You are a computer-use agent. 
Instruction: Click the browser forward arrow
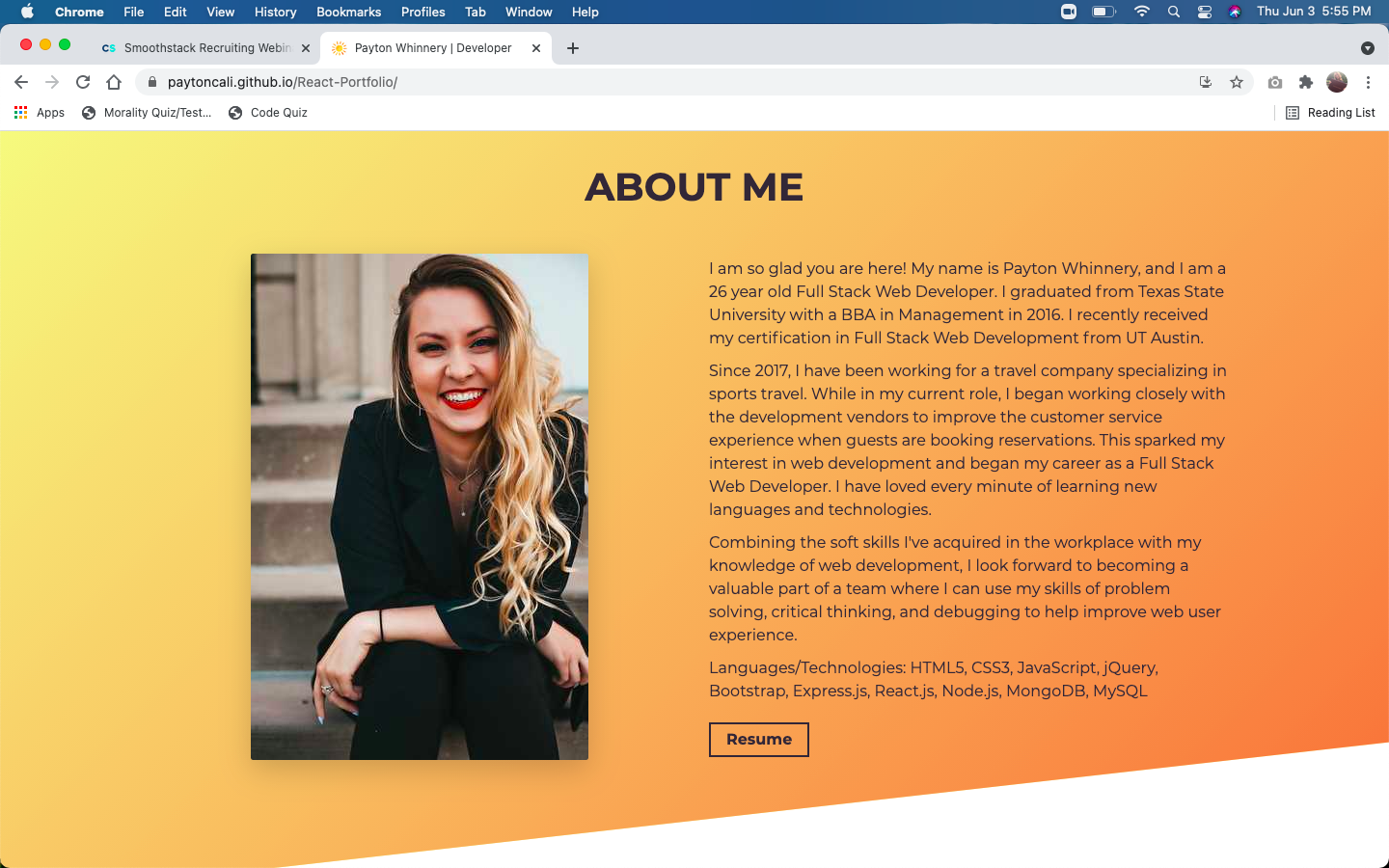point(52,82)
